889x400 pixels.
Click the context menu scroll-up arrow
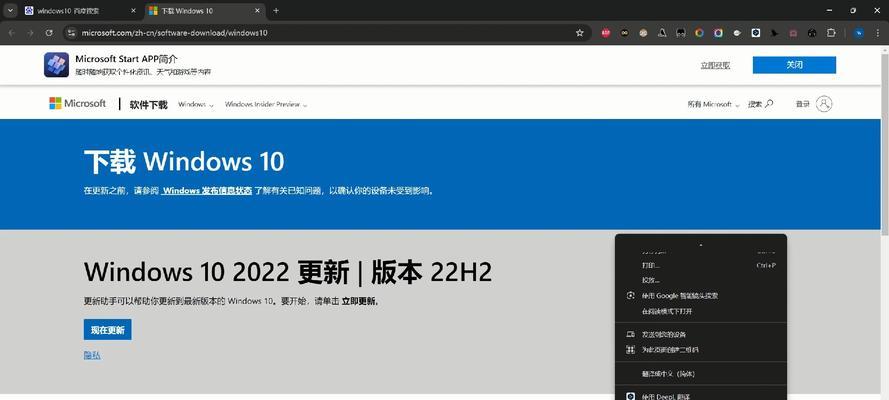(x=701, y=245)
